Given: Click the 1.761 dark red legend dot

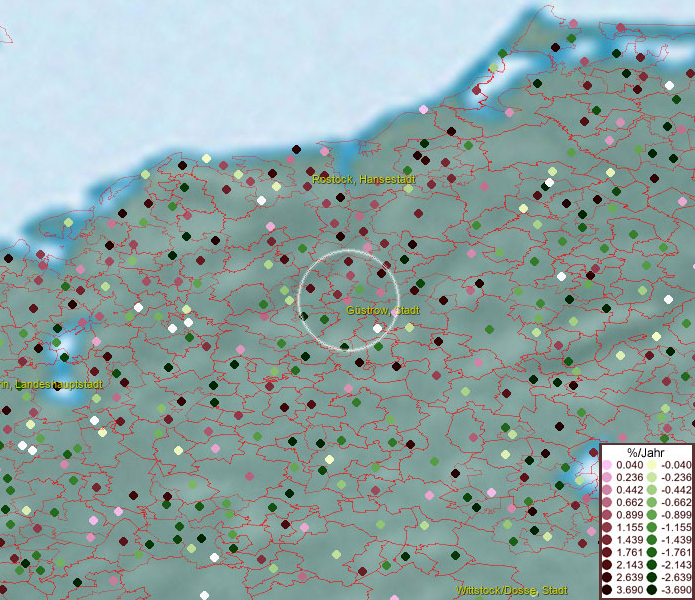Looking at the screenshot, I should pos(607,553).
